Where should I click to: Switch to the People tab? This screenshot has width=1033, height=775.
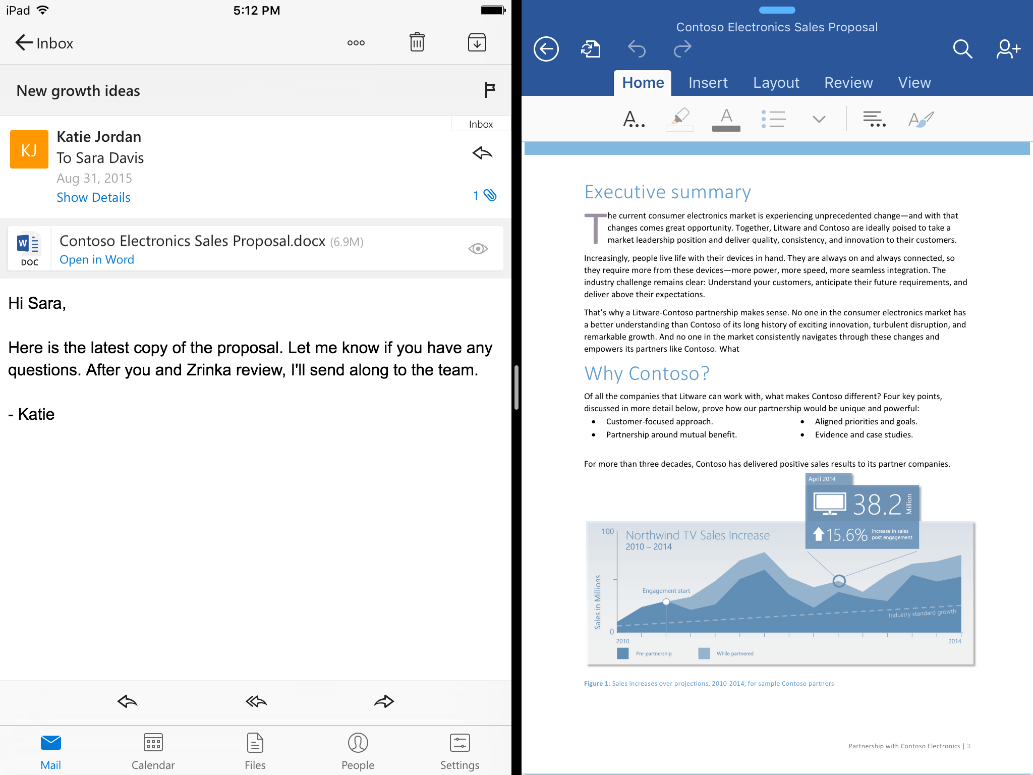tap(358, 751)
